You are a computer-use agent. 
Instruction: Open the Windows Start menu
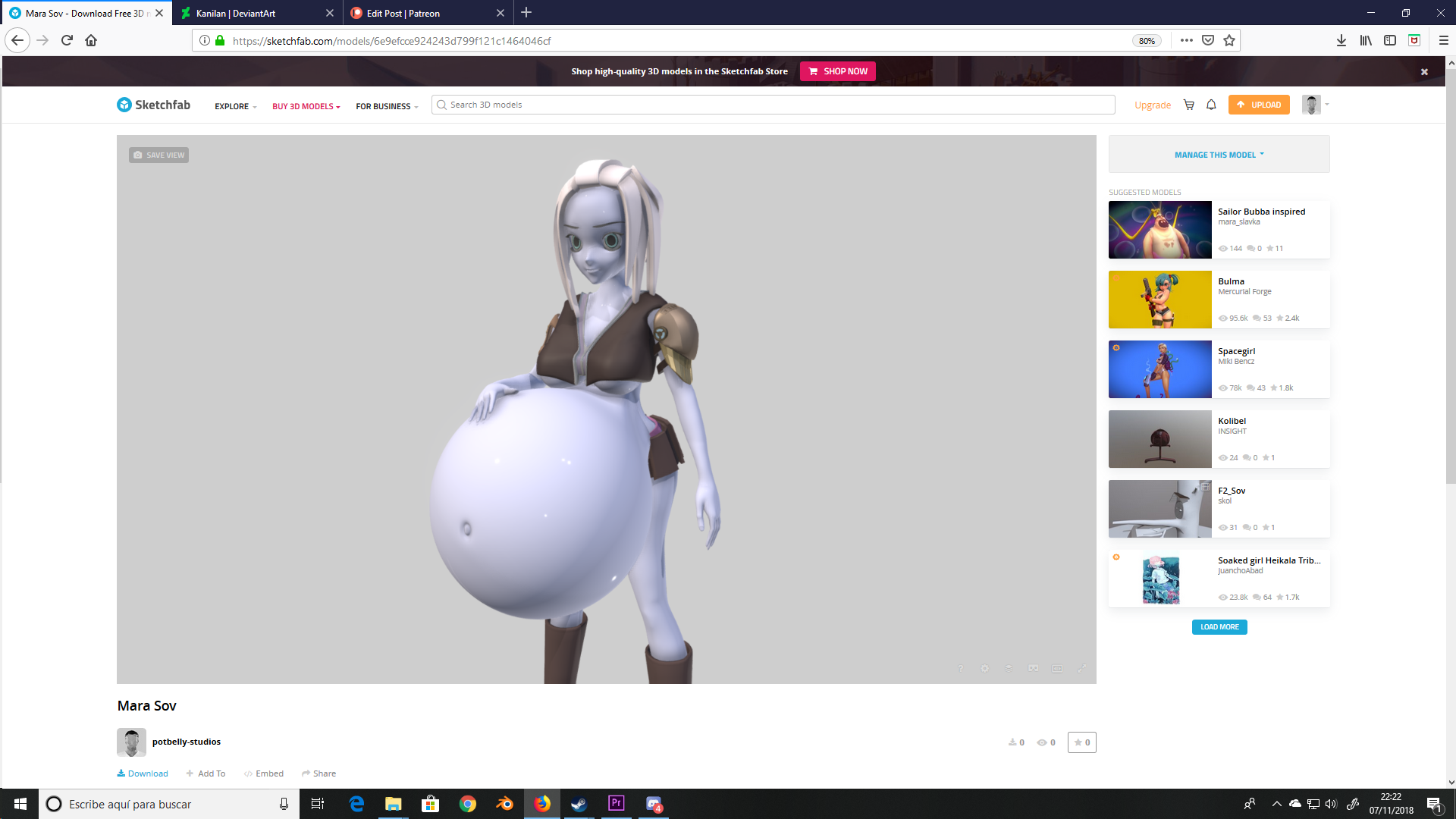[20, 804]
